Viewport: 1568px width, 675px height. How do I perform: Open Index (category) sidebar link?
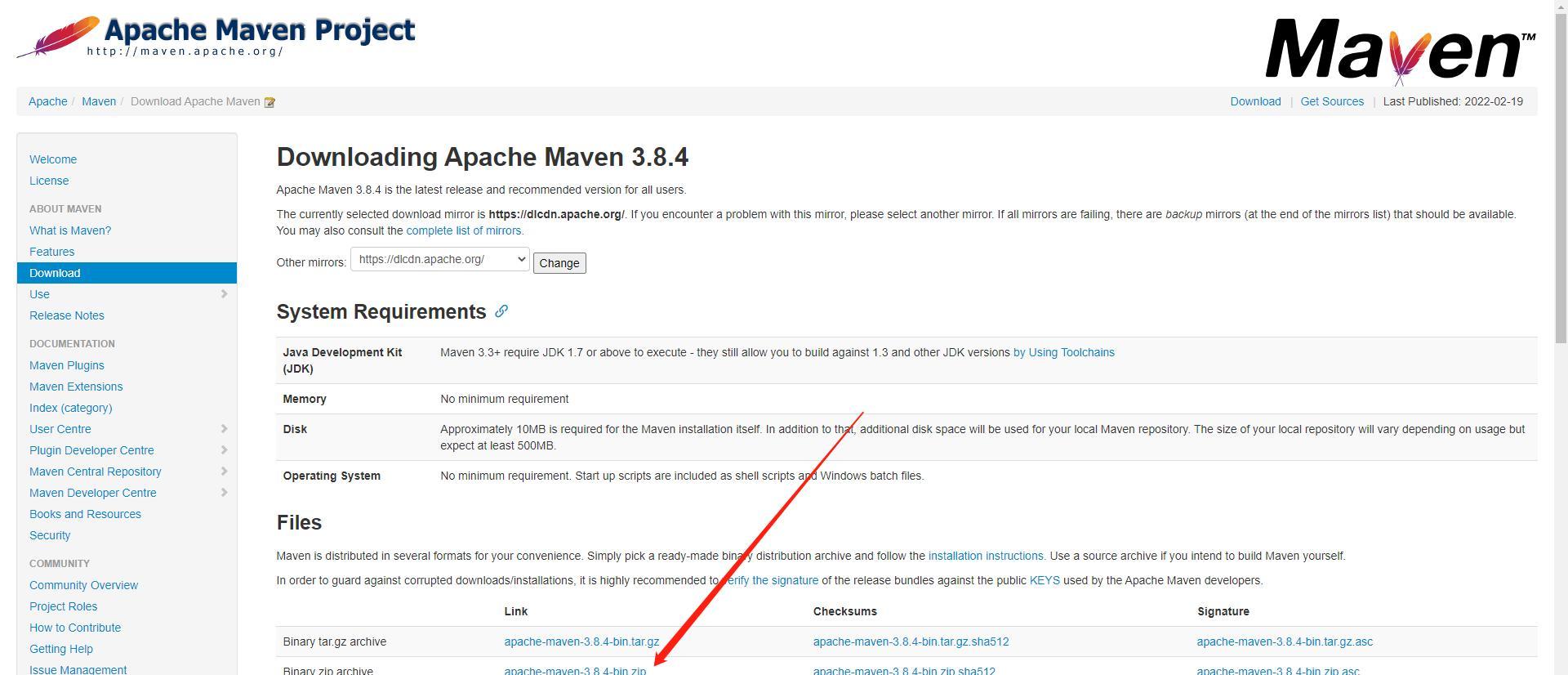tap(71, 408)
